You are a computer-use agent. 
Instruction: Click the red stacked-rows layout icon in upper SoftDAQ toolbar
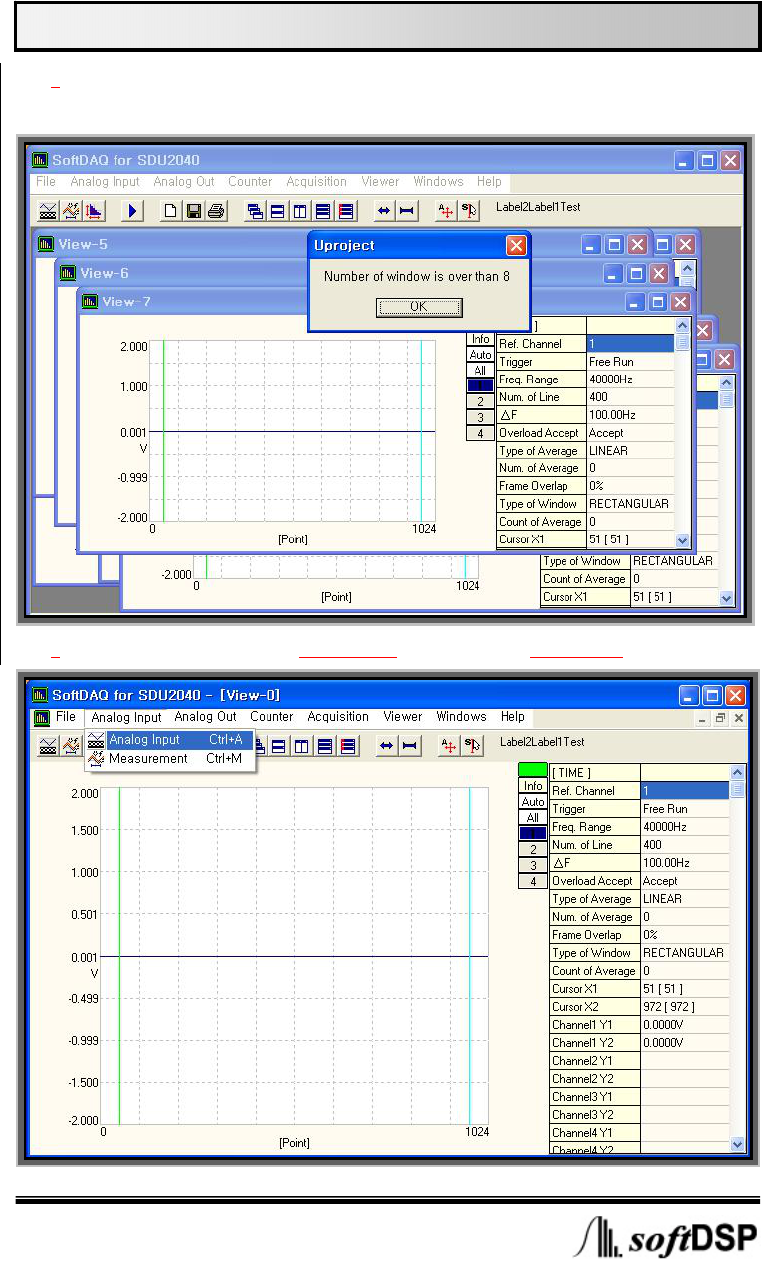pyautogui.click(x=345, y=210)
